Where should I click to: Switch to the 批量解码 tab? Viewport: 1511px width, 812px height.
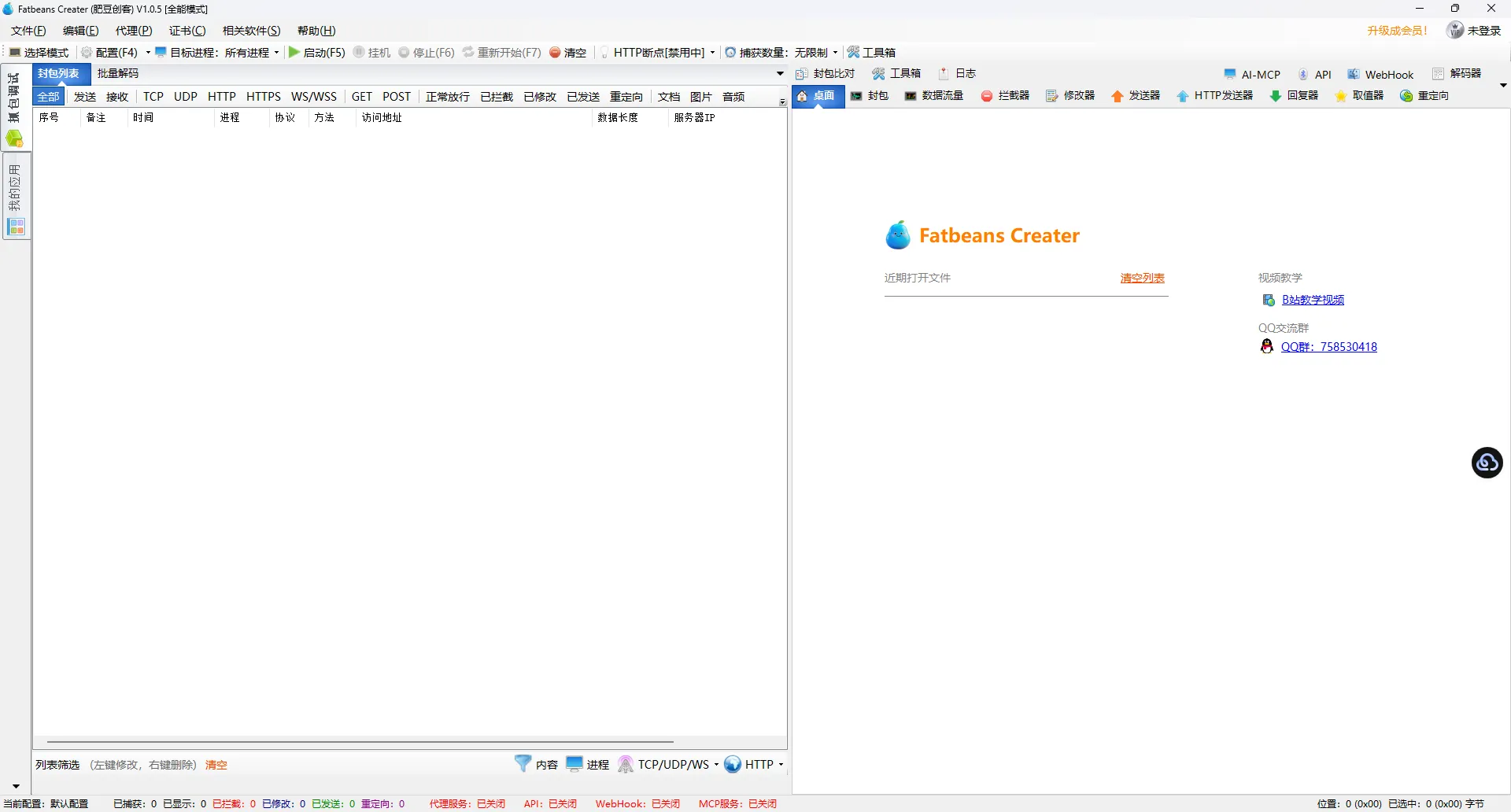click(118, 73)
